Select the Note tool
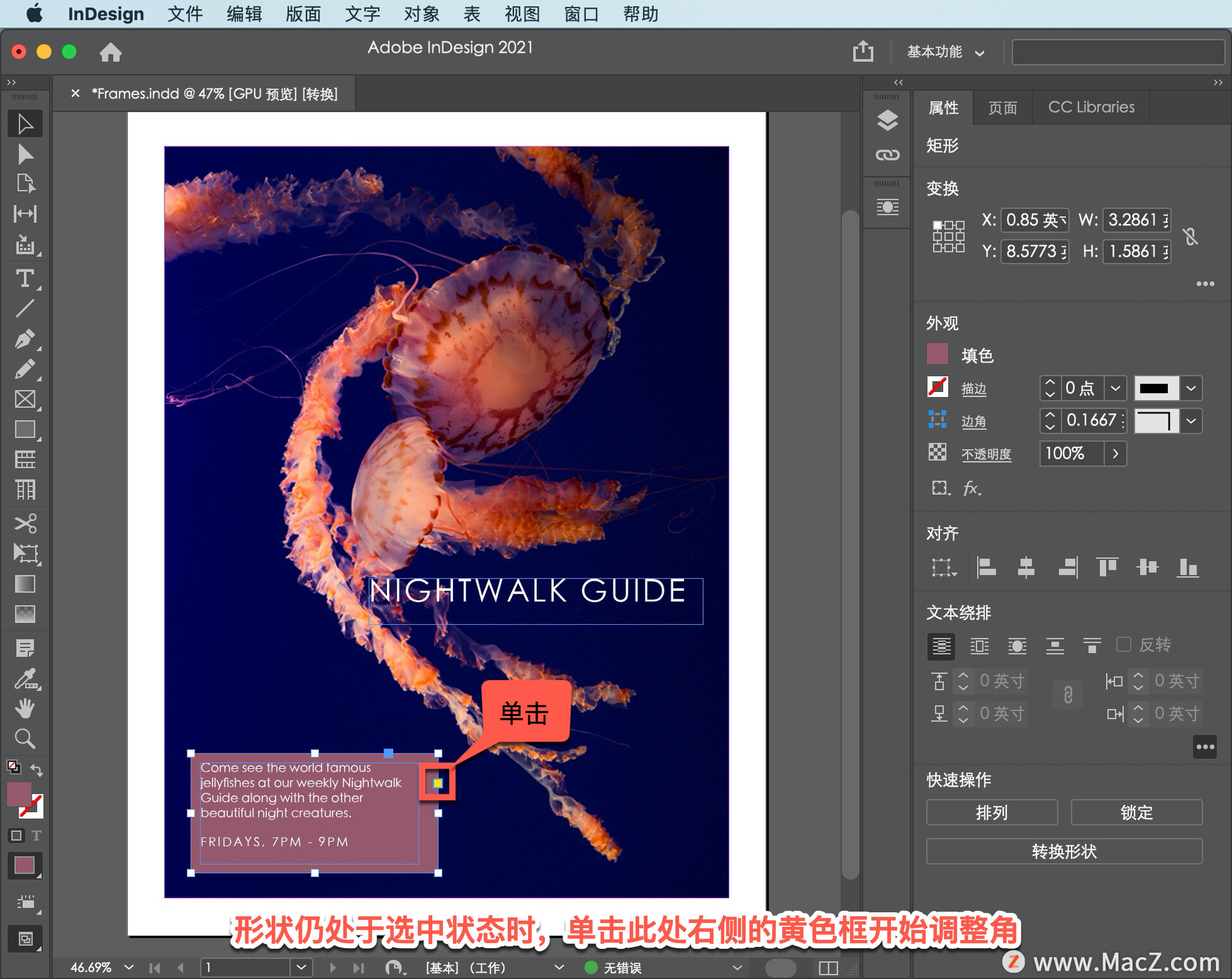This screenshot has height=979, width=1232. 25,648
